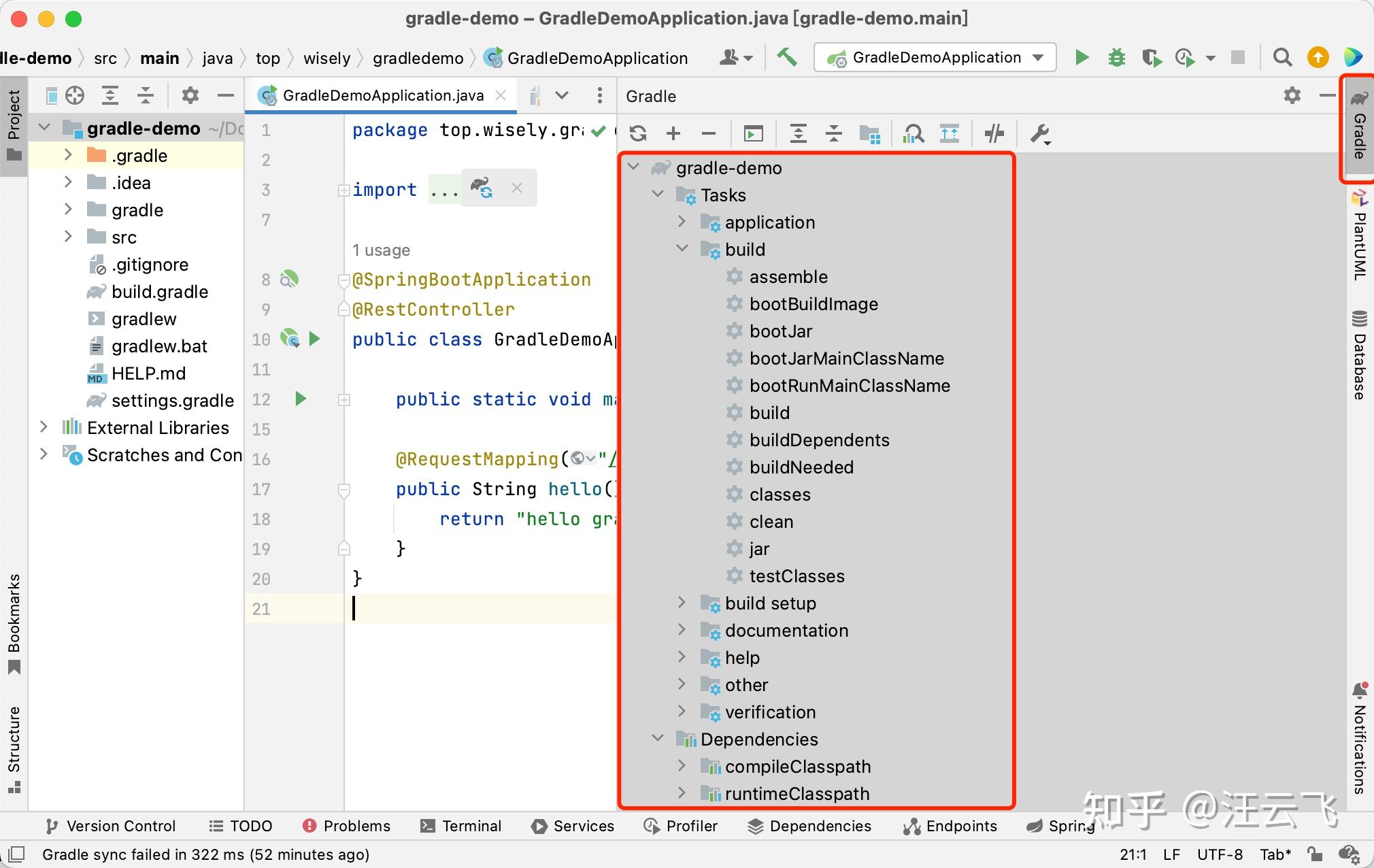Click the Debug bug icon
The width and height of the screenshot is (1374, 868).
coord(1116,58)
